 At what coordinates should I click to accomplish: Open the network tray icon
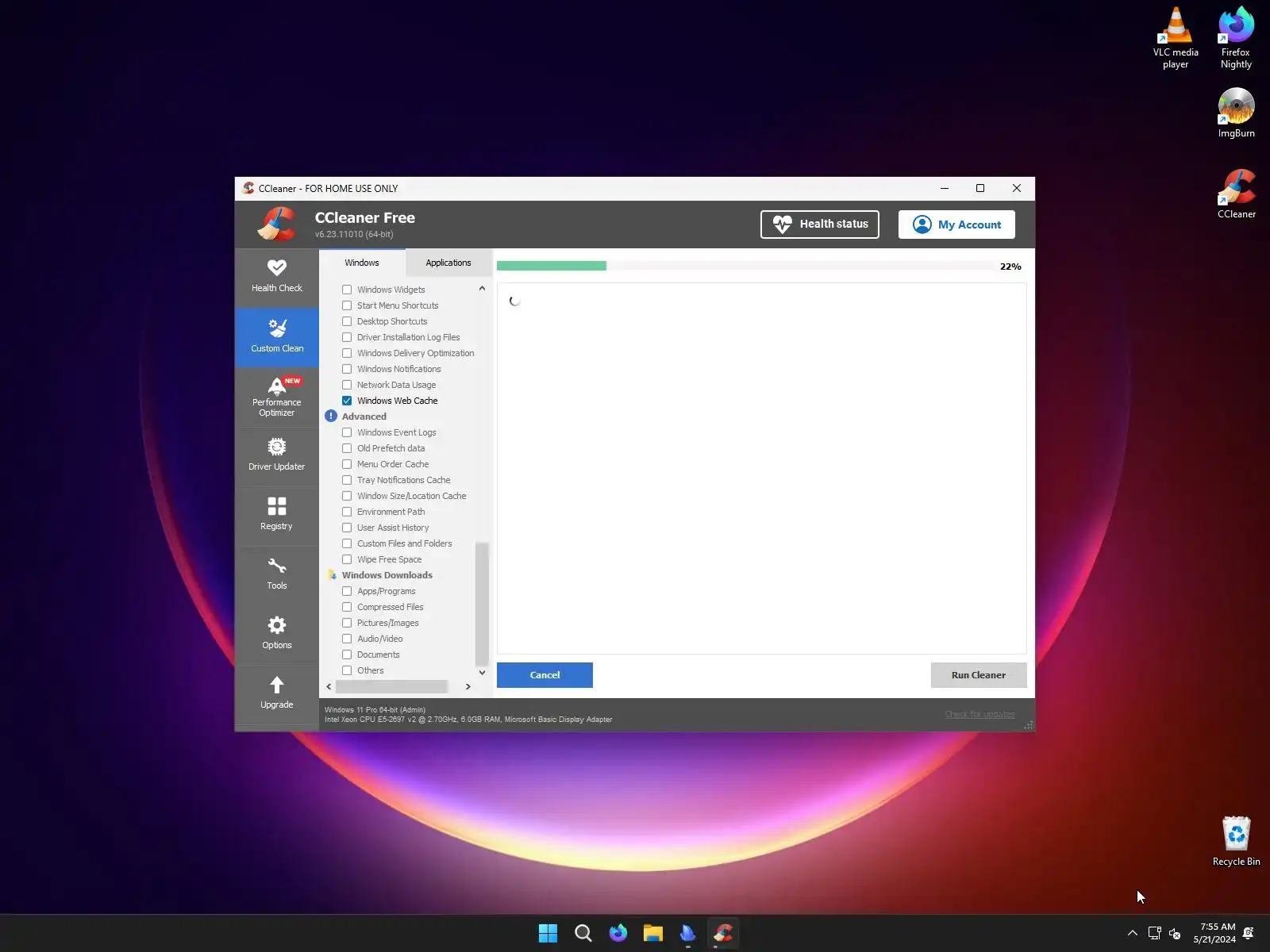[x=1155, y=933]
